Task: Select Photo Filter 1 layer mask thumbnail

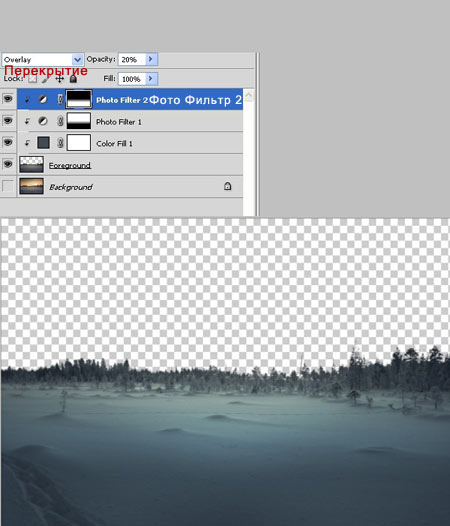Action: [79, 121]
